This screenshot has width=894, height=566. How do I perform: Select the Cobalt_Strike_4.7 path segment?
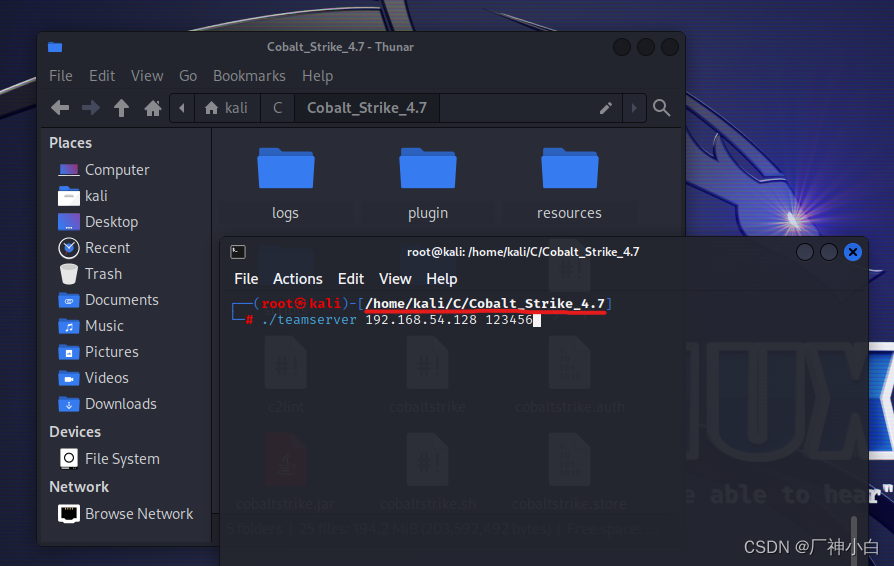pyautogui.click(x=367, y=108)
